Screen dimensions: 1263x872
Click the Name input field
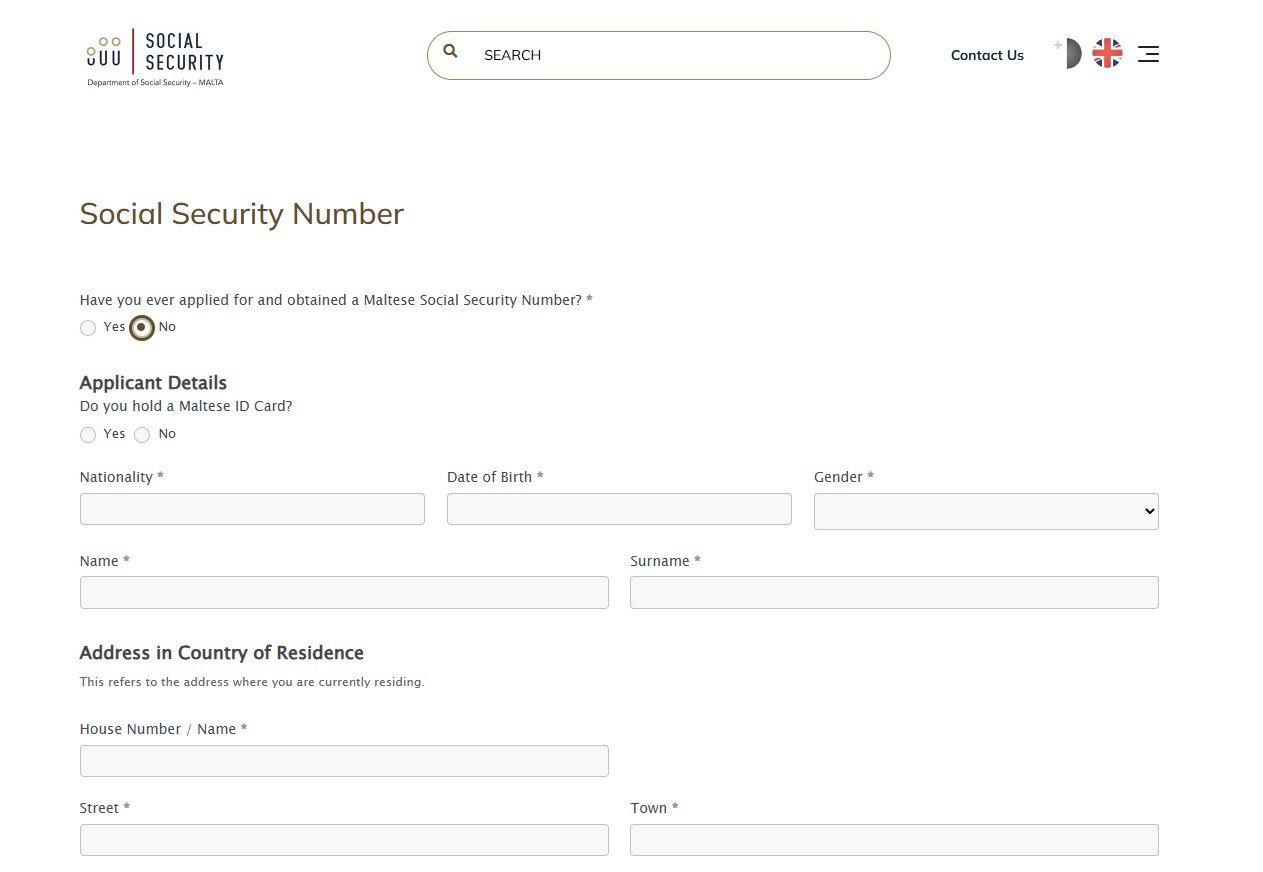[x=343, y=592]
